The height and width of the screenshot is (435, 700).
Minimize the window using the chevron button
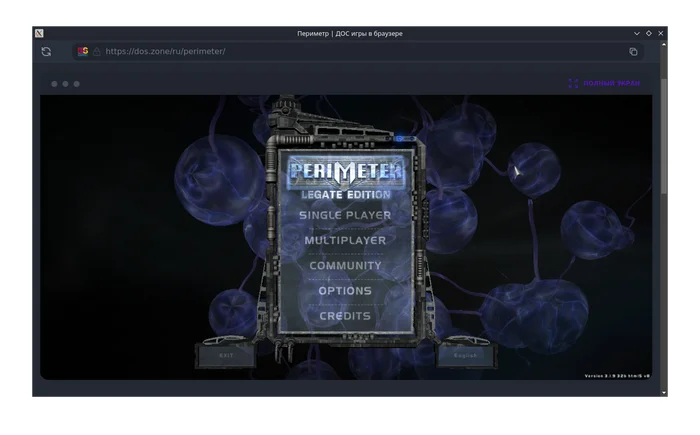(x=637, y=33)
